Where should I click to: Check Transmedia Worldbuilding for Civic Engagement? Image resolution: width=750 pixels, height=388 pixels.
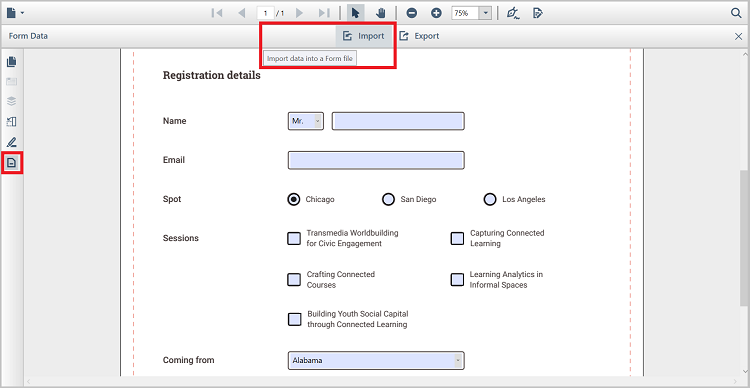294,238
